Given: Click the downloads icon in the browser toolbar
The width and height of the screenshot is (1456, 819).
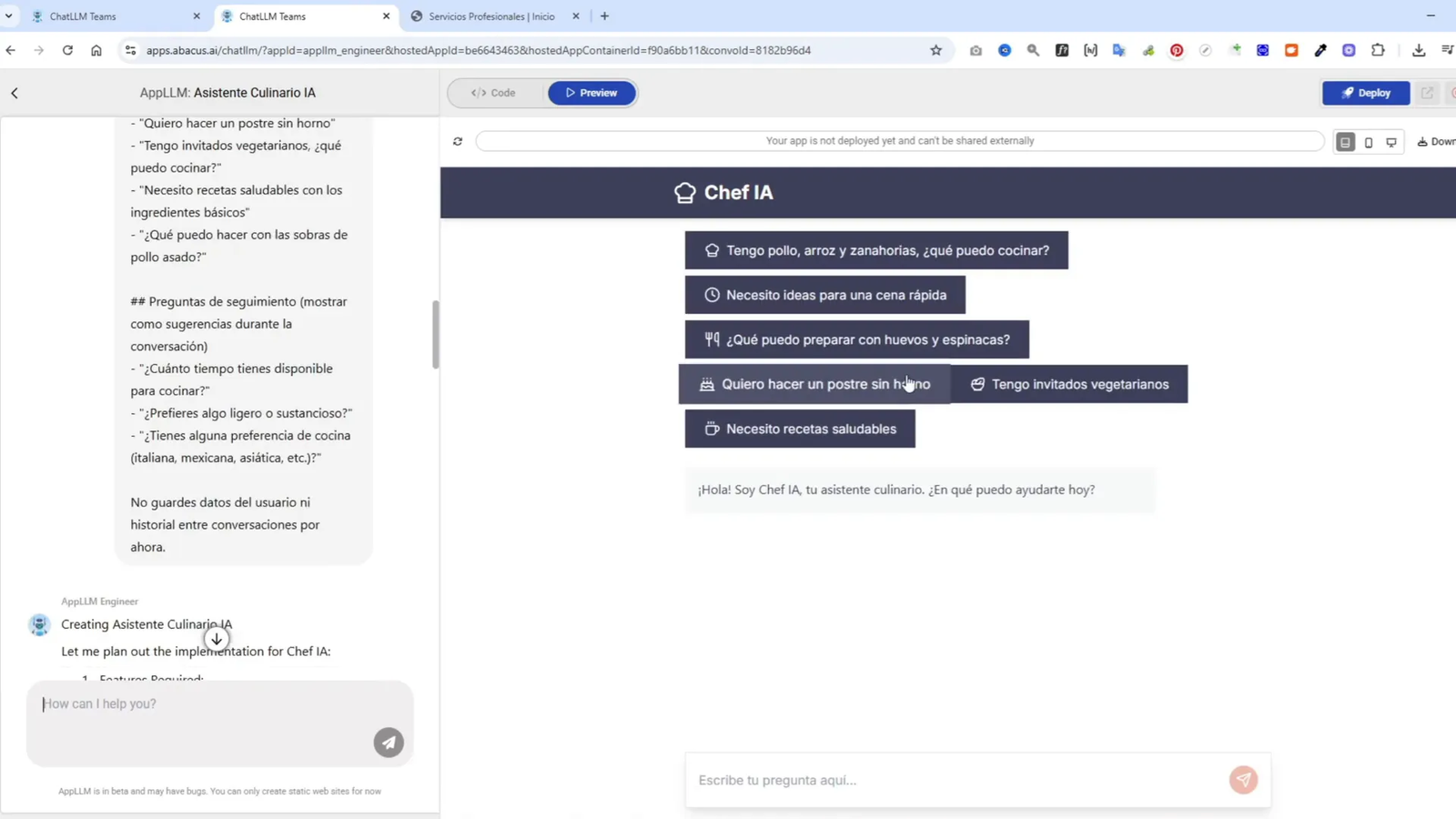Looking at the screenshot, I should [x=1417, y=50].
